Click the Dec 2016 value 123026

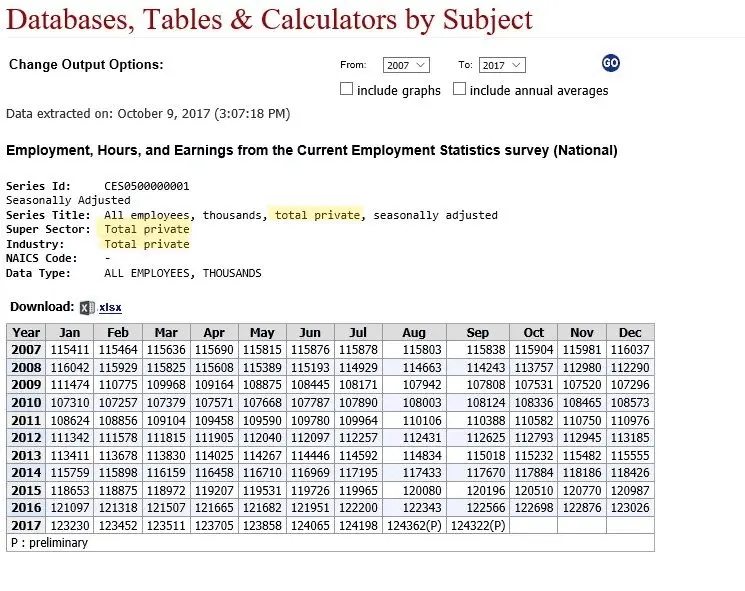click(x=630, y=507)
